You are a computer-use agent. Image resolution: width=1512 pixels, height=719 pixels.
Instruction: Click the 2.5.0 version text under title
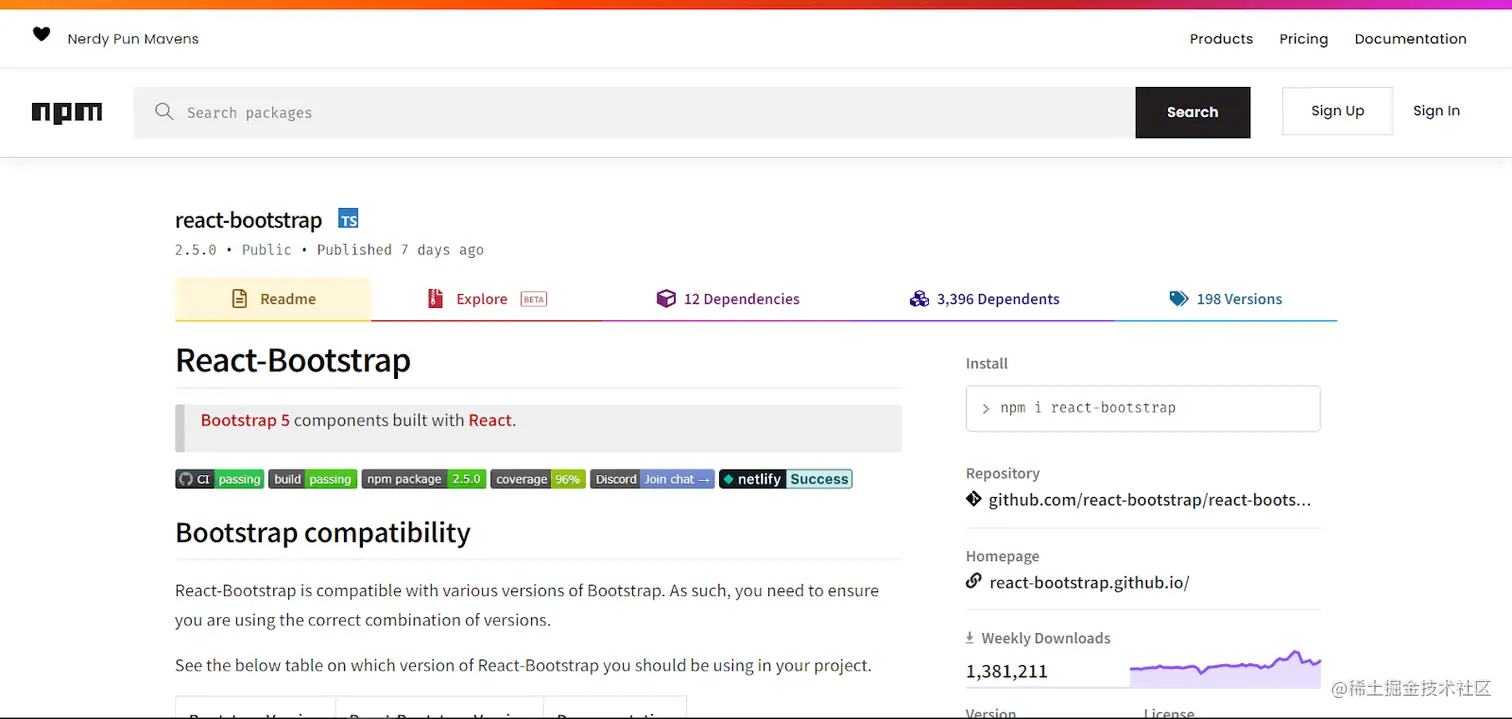(196, 250)
